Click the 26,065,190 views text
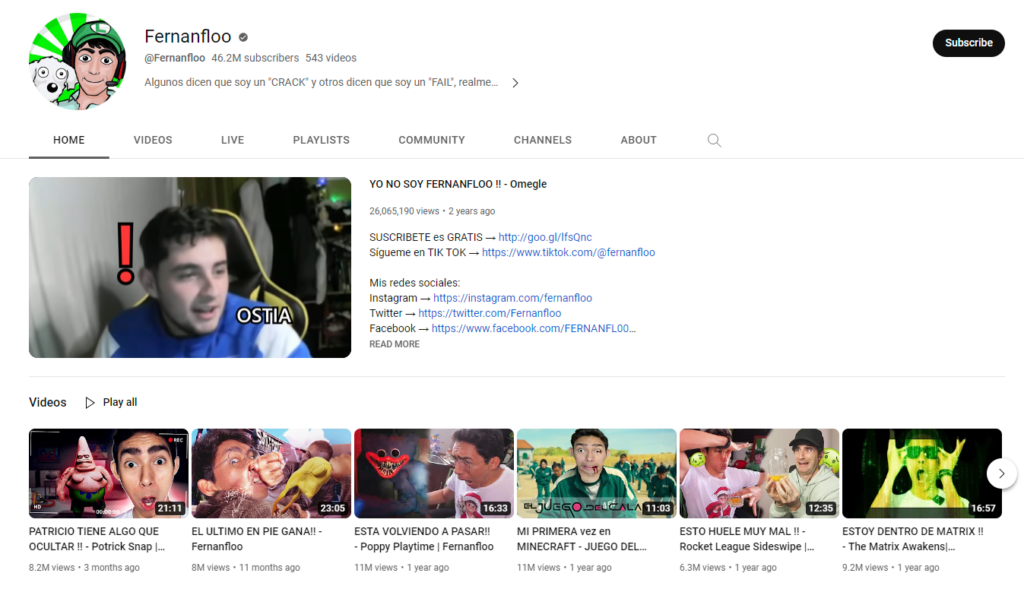Screen dimensions: 1024x589 click(404, 211)
